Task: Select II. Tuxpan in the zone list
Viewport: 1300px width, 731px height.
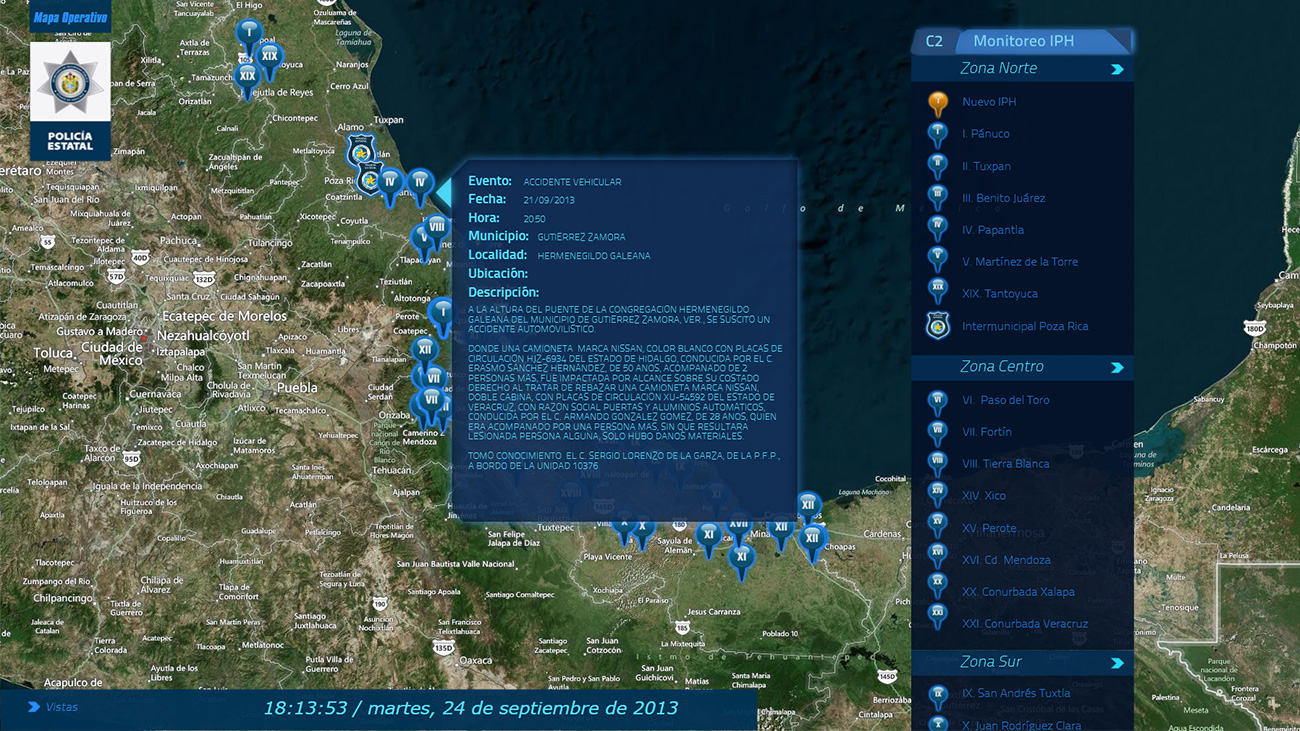Action: tap(986, 166)
